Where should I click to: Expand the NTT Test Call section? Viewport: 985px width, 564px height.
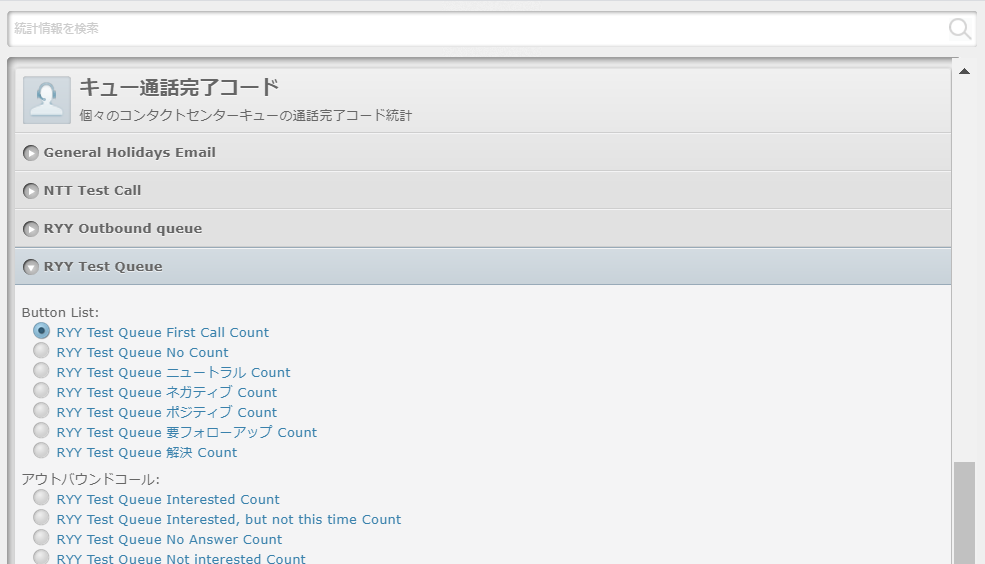[x=482, y=190]
